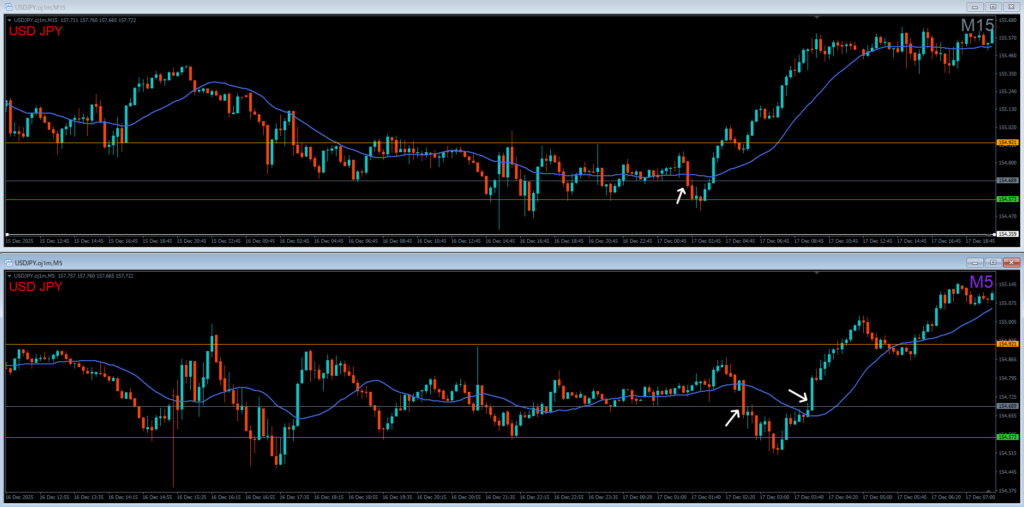Expand the small triangle beside M5 symbol info
This screenshot has height=507, width=1024.
[8, 274]
